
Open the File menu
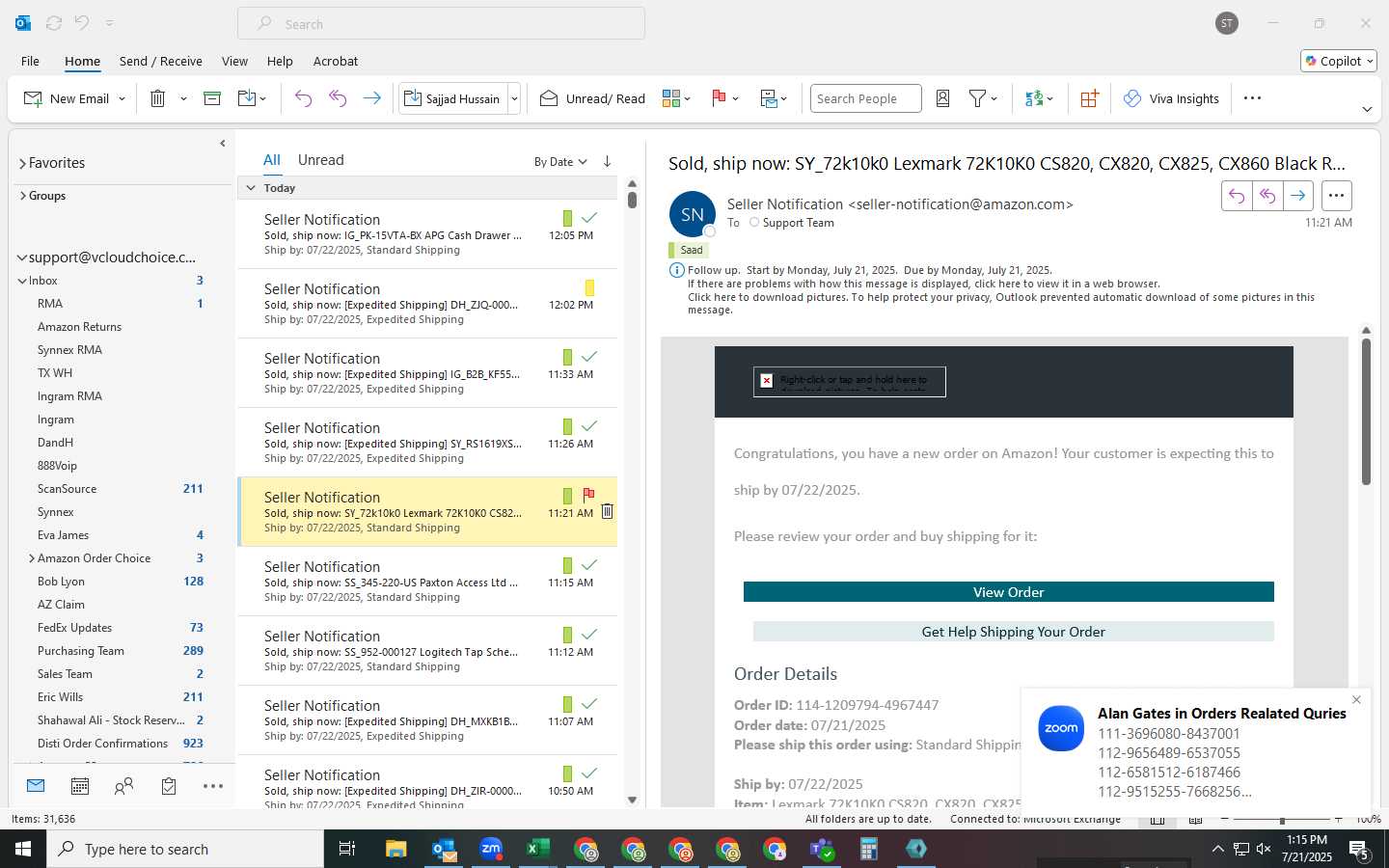coord(30,61)
